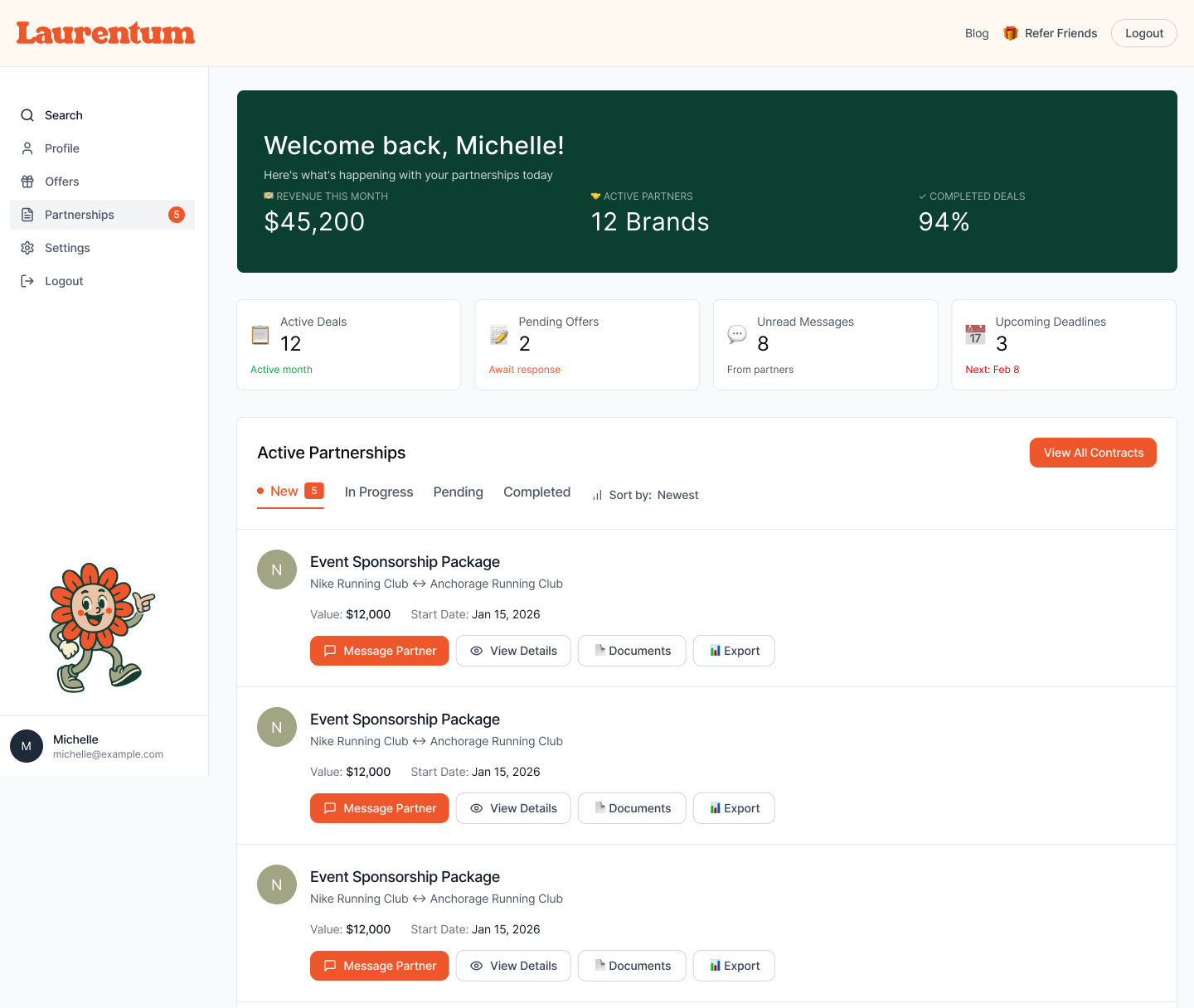The width and height of the screenshot is (1194, 1008).
Task: Click the Profile person icon
Action: click(x=27, y=148)
